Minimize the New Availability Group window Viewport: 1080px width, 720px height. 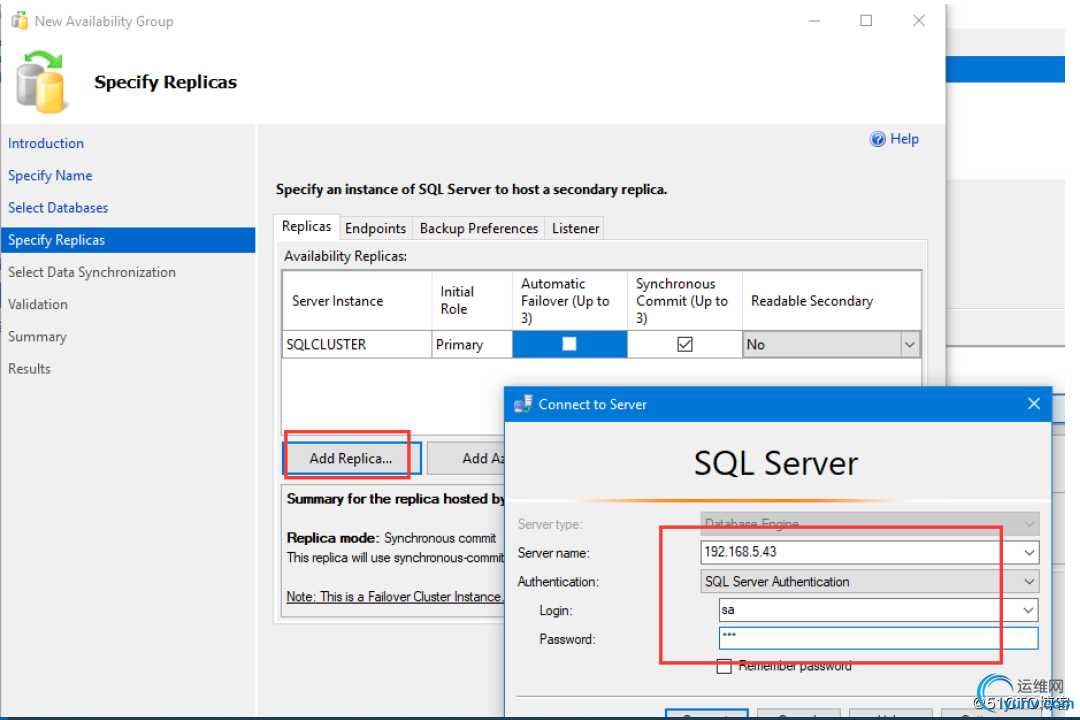[x=814, y=21]
